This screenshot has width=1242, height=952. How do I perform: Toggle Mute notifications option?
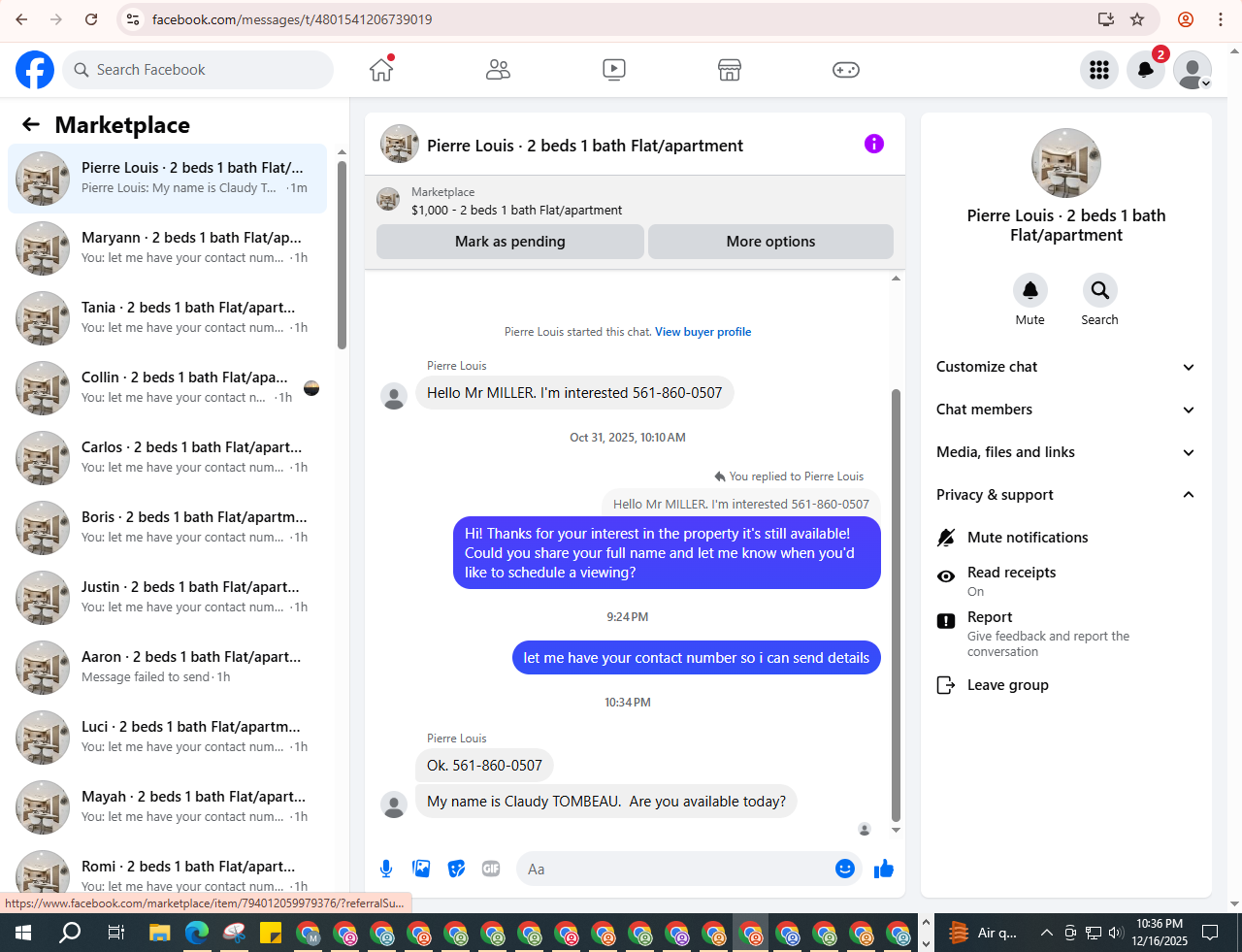tap(1066, 538)
